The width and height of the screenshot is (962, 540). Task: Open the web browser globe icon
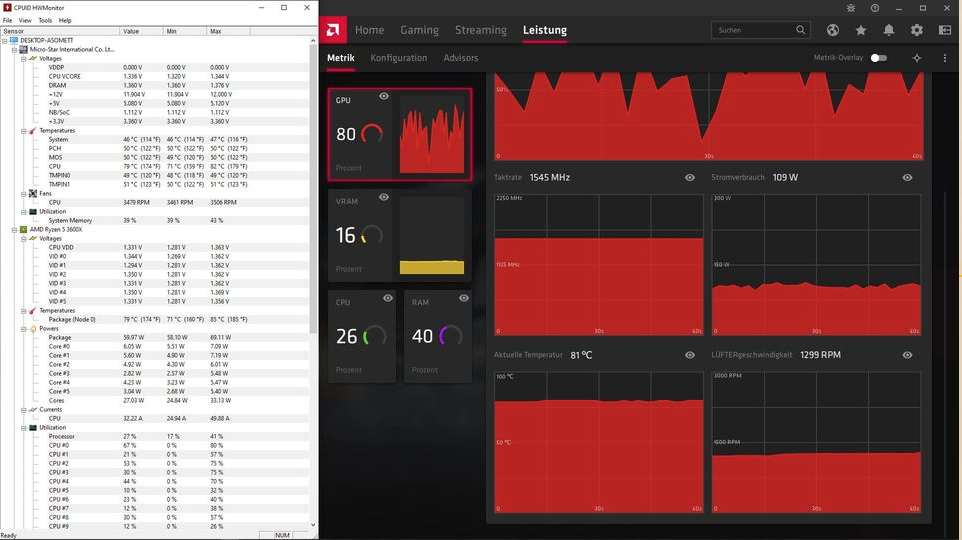832,30
